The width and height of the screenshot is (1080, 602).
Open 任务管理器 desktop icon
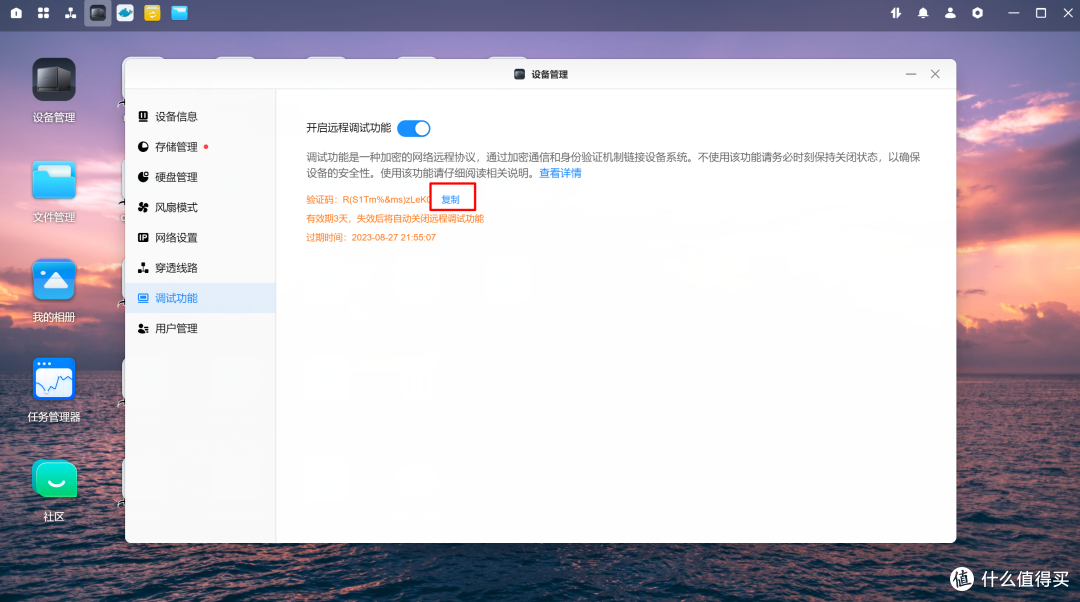[54, 391]
